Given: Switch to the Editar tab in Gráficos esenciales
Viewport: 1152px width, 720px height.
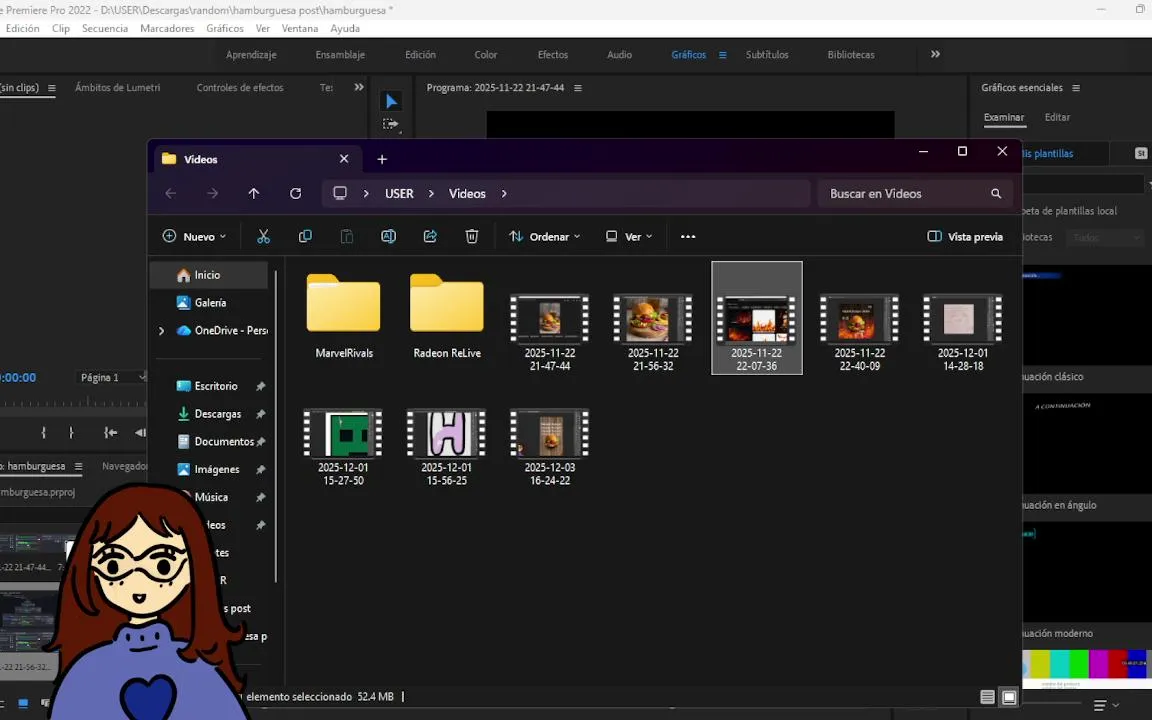Looking at the screenshot, I should 1057,118.
